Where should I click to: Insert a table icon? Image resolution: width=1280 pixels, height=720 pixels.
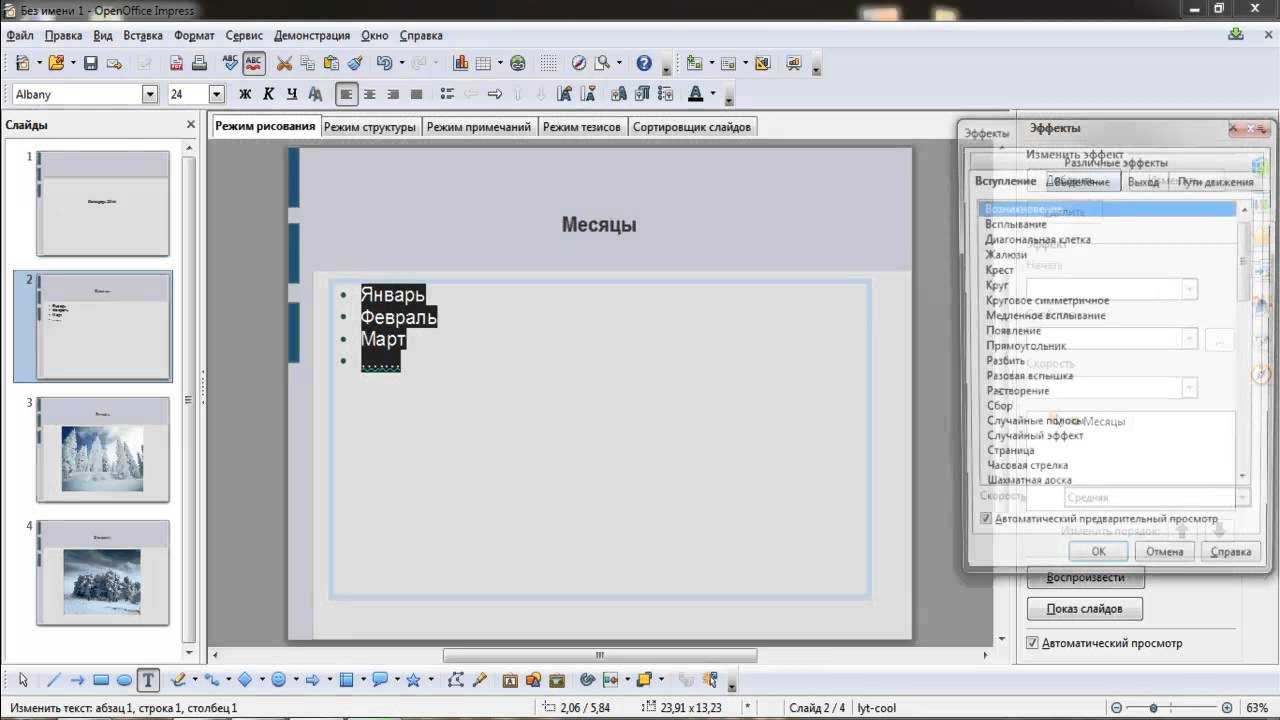tap(484, 63)
